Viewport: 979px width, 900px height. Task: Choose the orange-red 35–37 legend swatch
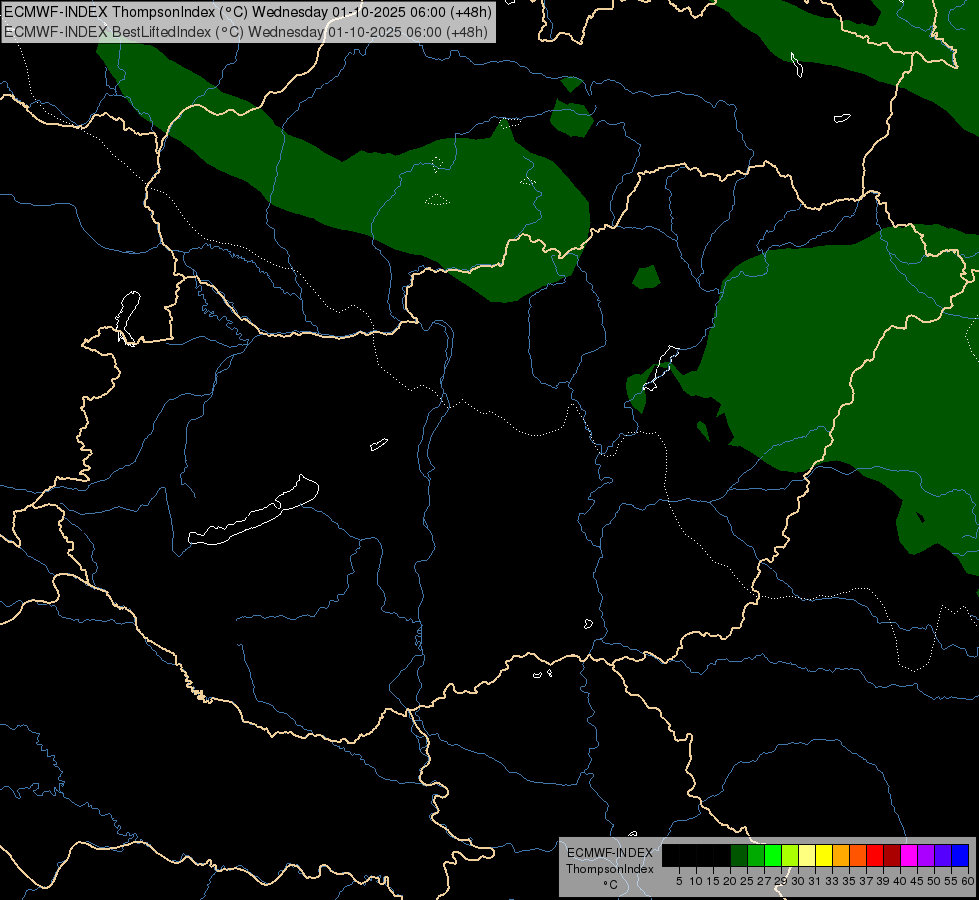click(x=858, y=855)
